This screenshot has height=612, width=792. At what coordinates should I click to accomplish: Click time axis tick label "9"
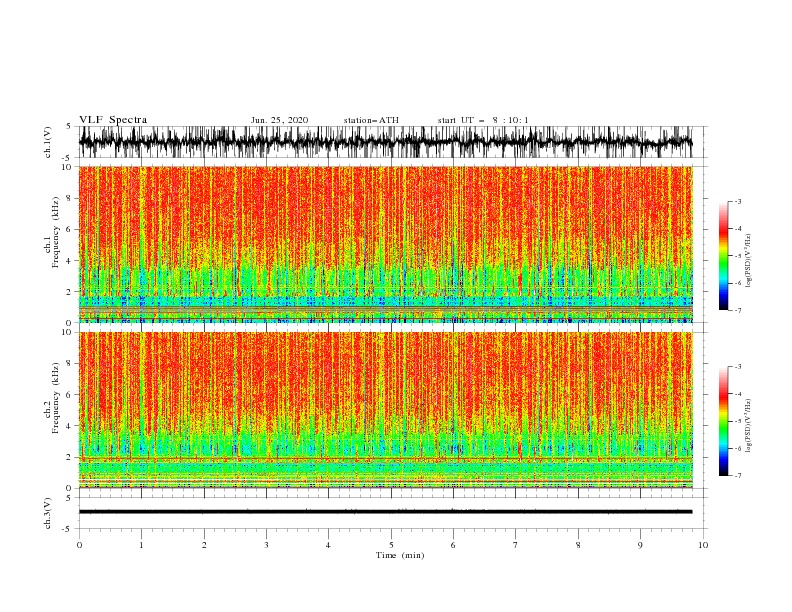click(640, 545)
